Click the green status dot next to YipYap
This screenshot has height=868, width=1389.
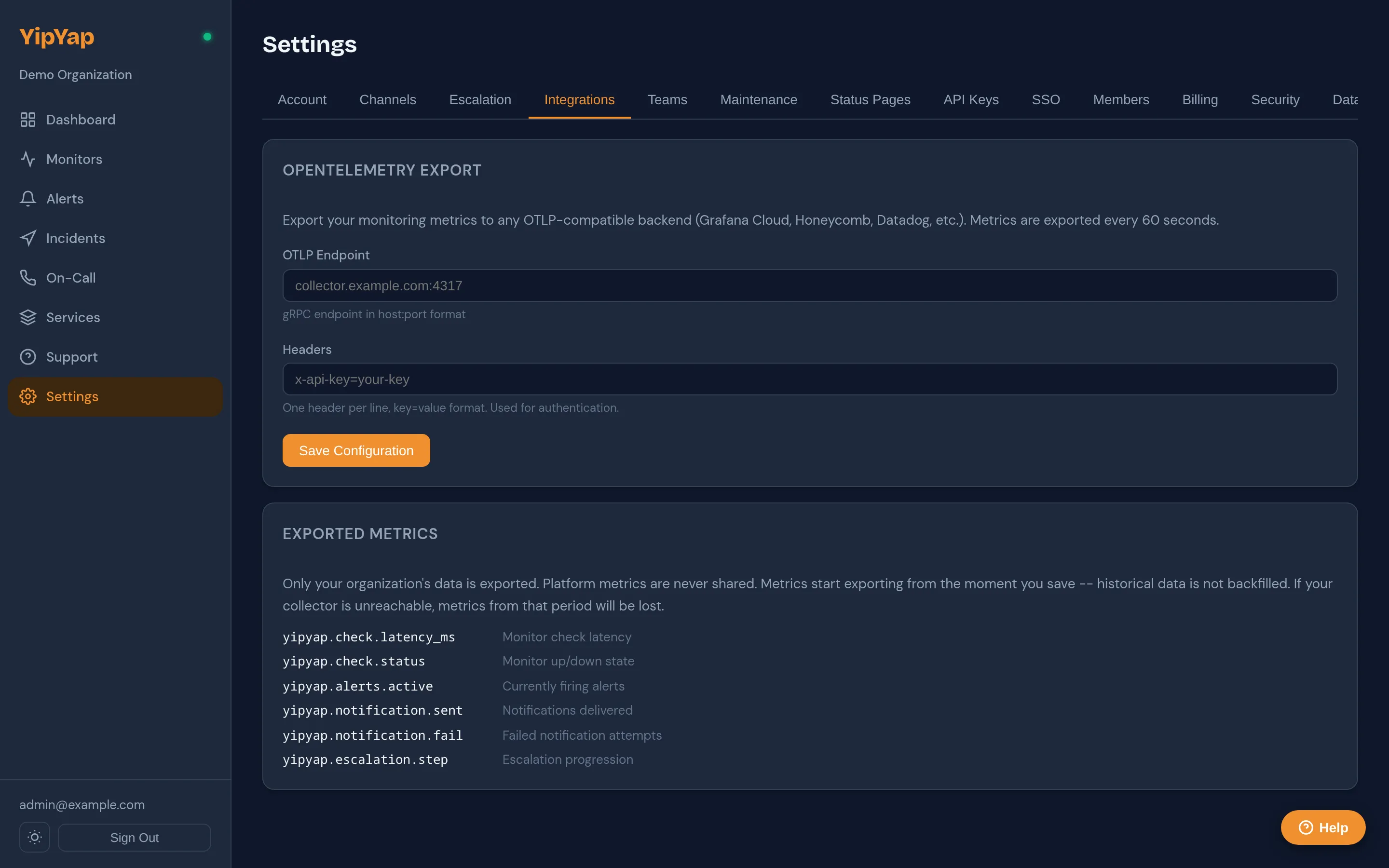point(207,36)
